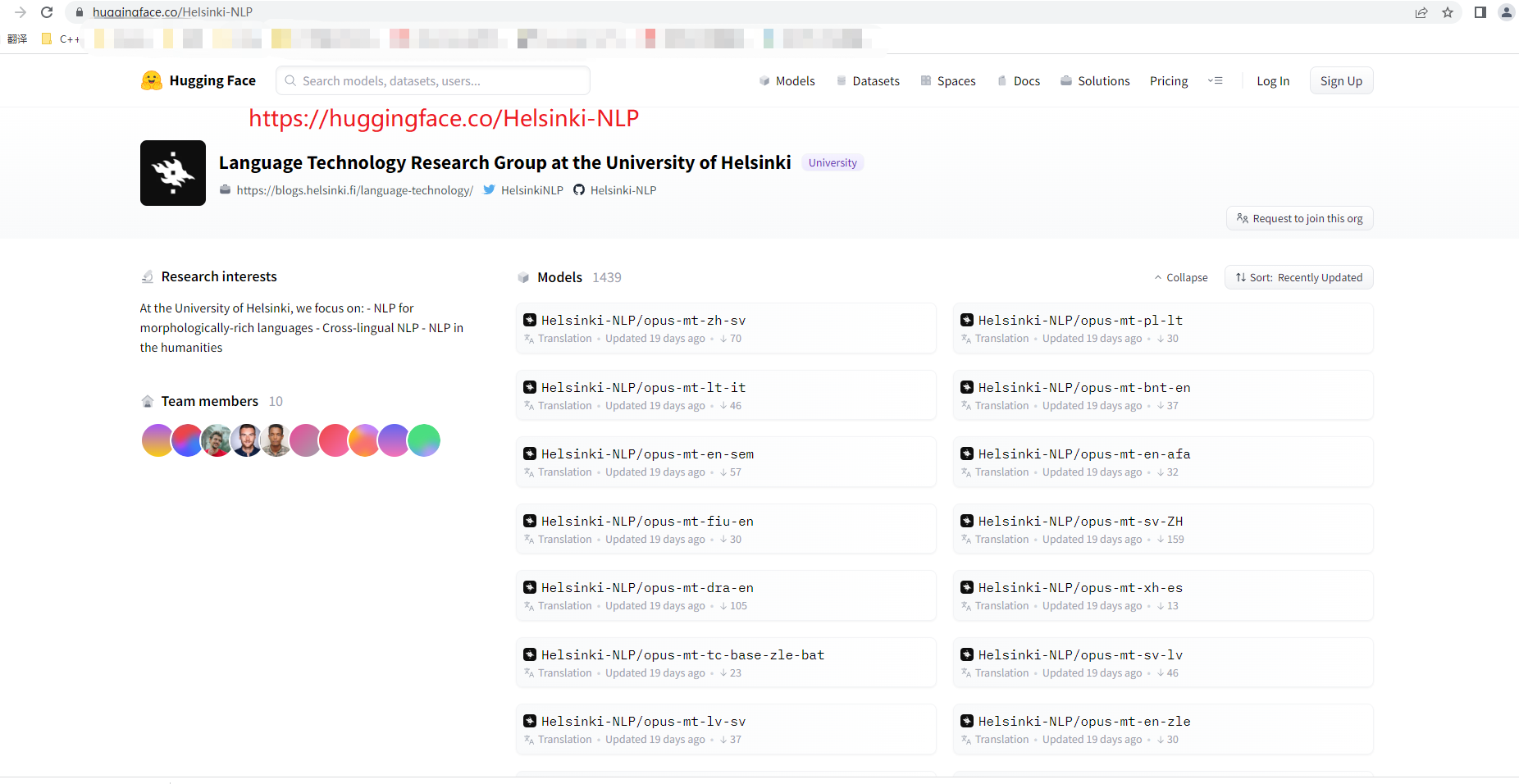Click the fourth team member photo avatar
The width and height of the screenshot is (1519, 784).
tap(246, 440)
